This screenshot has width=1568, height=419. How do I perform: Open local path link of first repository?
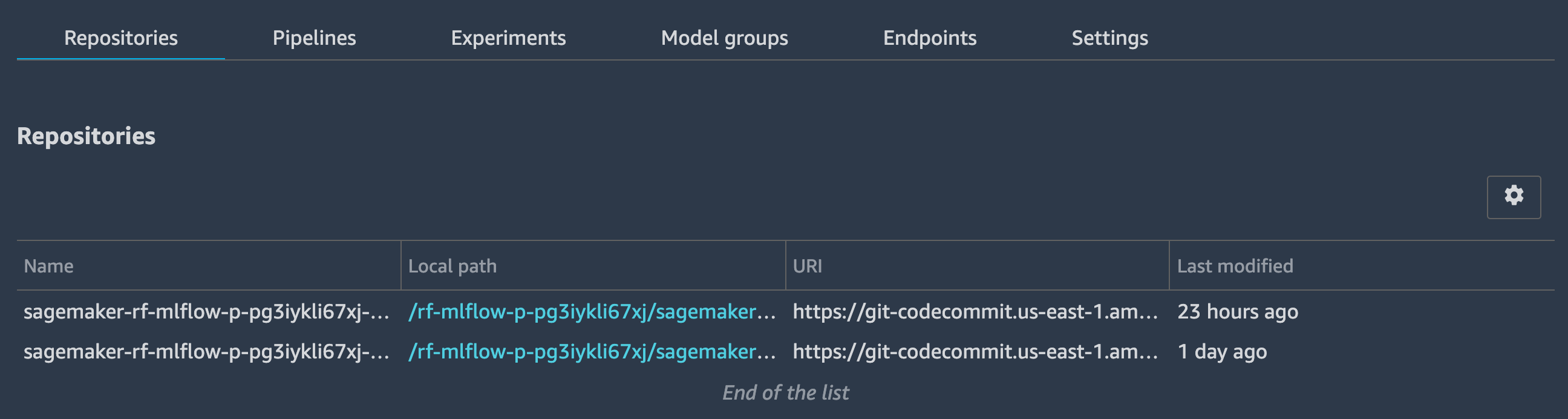click(592, 312)
